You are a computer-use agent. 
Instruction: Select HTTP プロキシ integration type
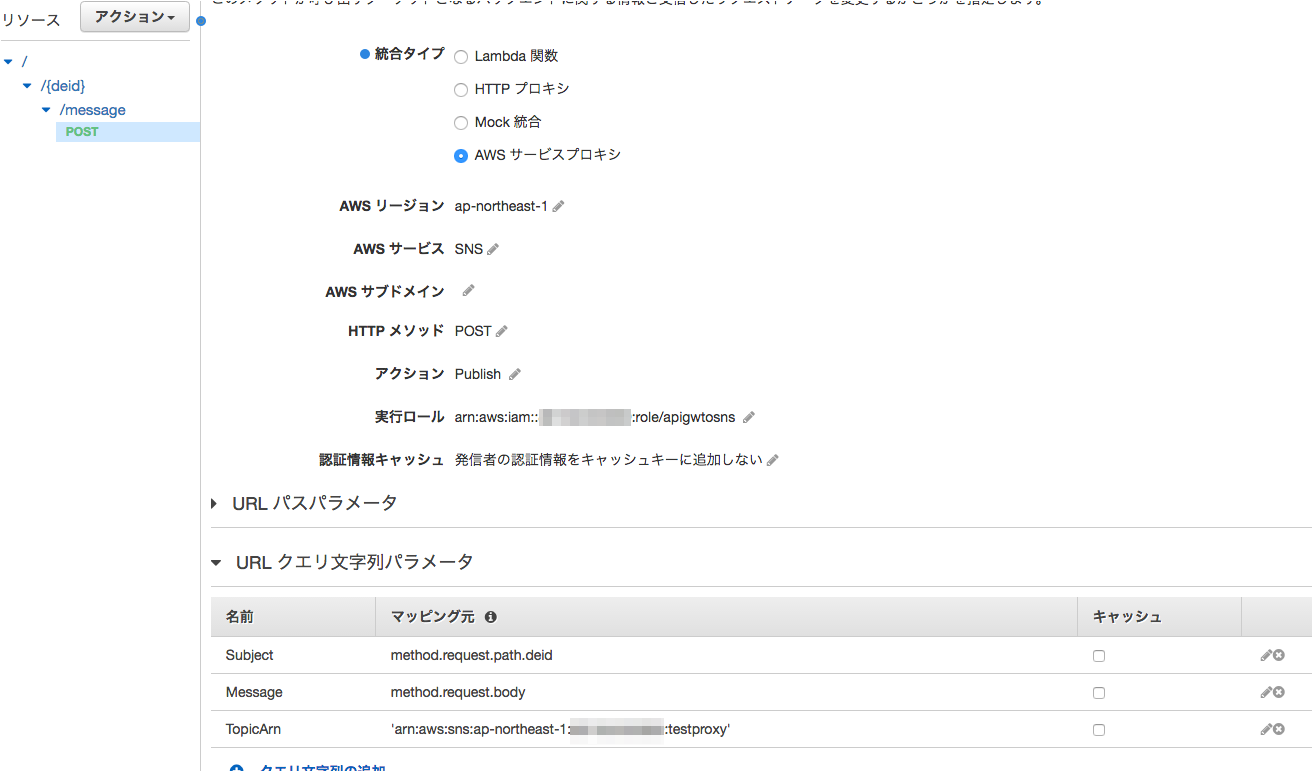tap(461, 90)
